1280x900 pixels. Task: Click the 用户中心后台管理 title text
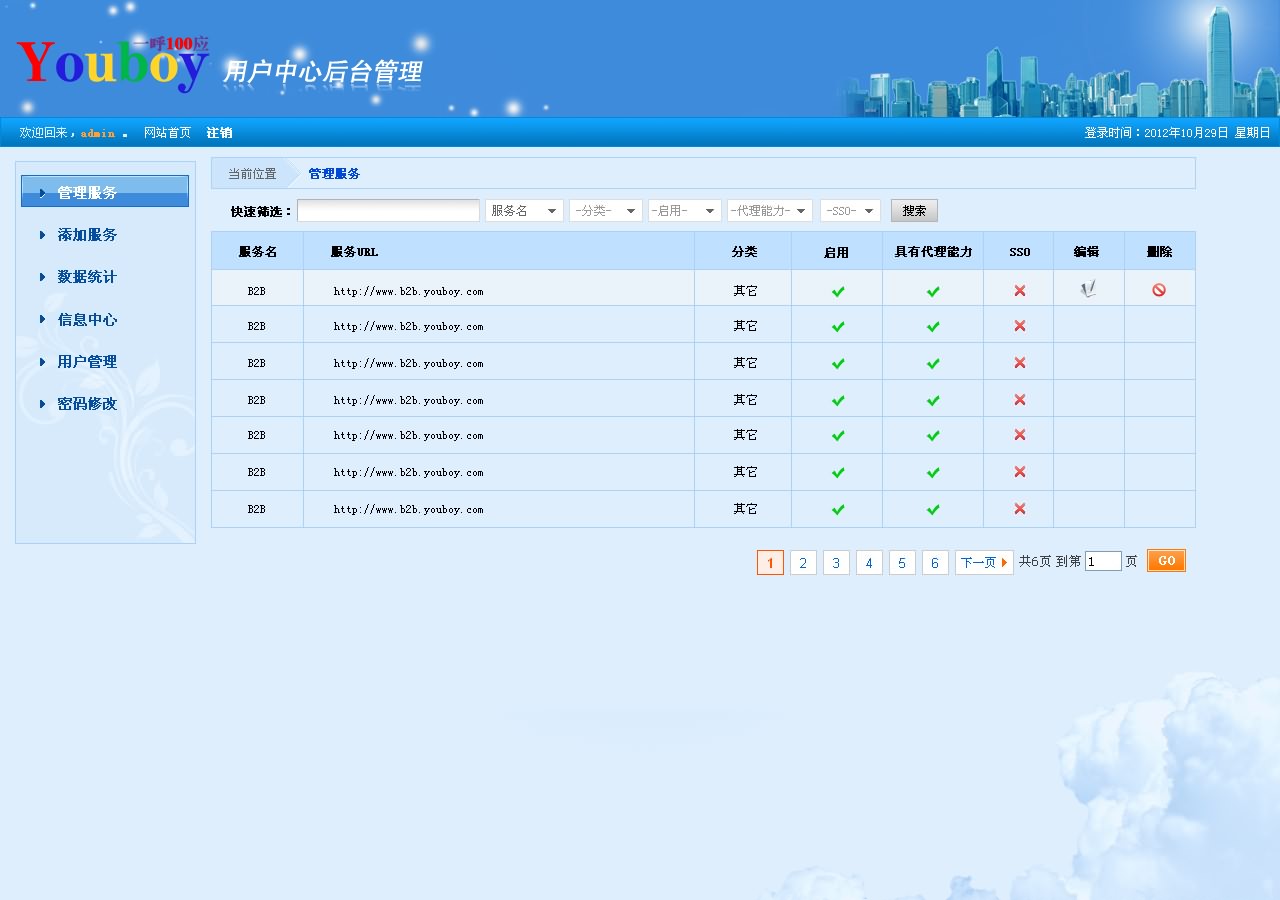tap(322, 72)
